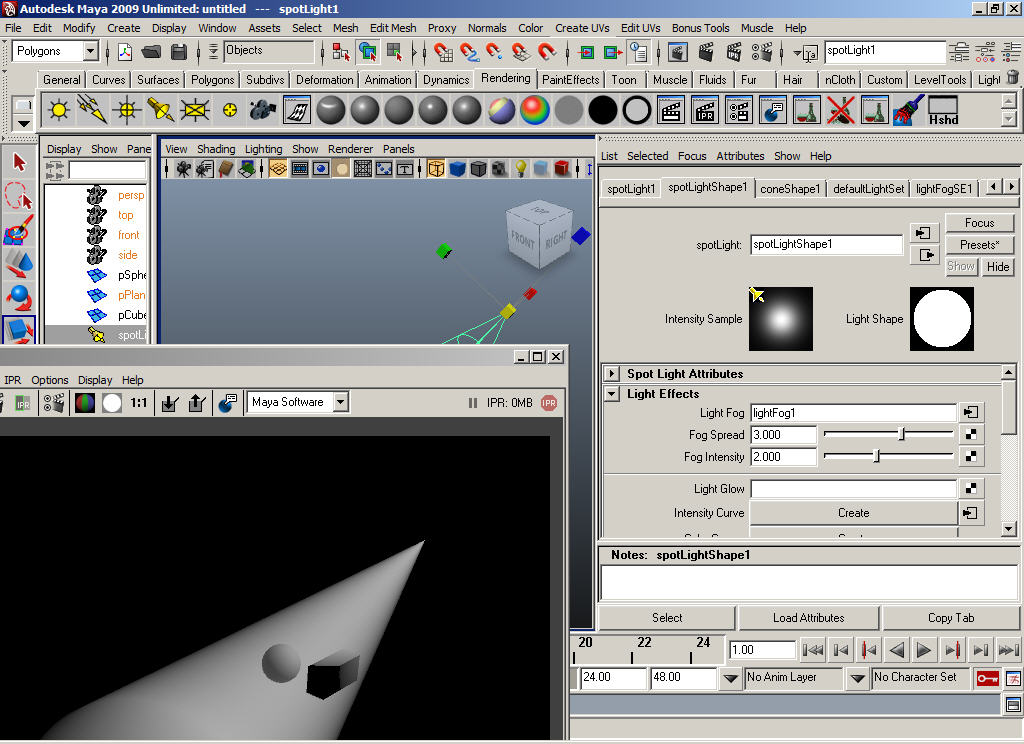Open the Hypershade Hshd shelf button

tap(942, 110)
